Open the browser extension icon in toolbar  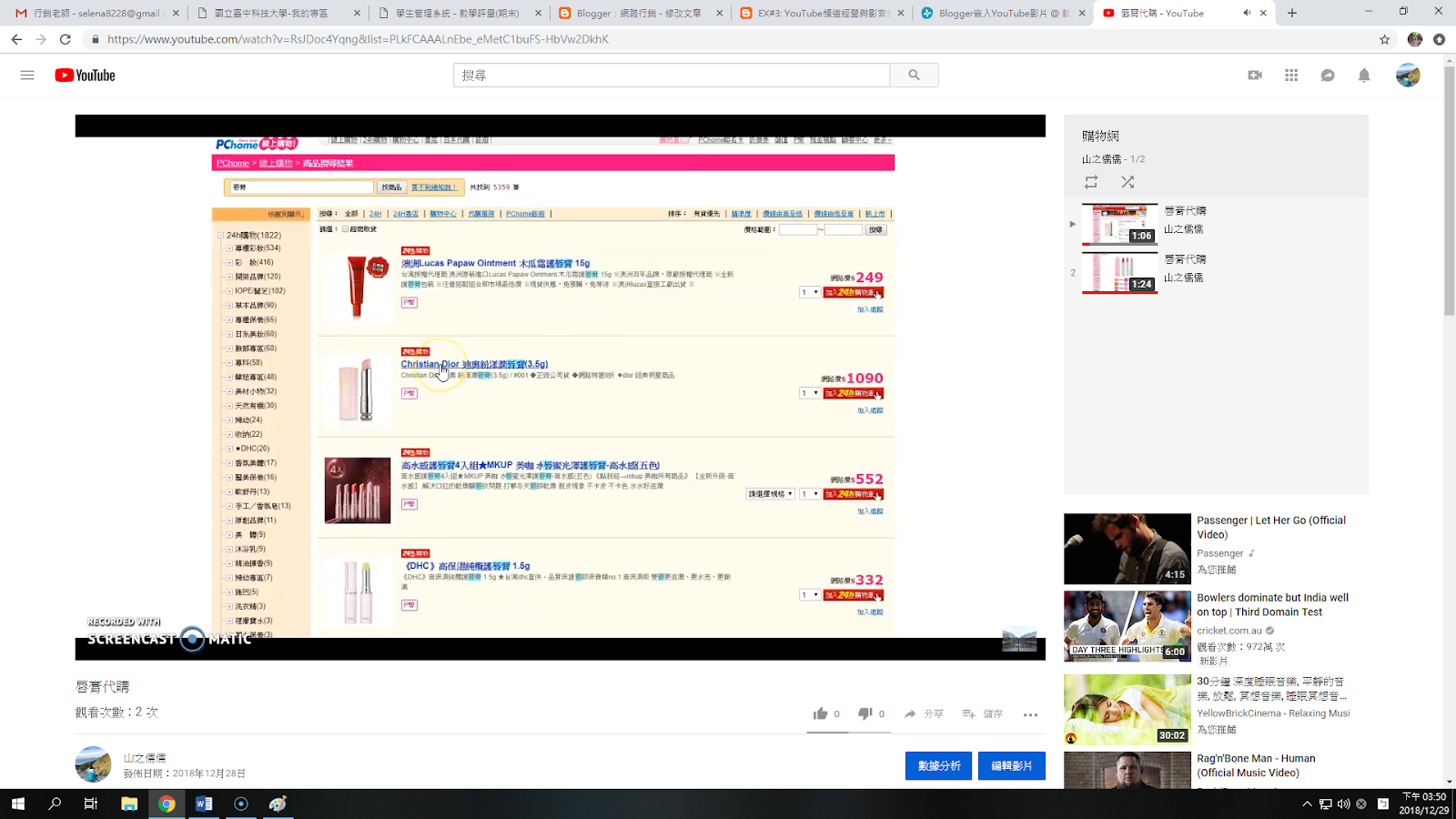(1439, 39)
